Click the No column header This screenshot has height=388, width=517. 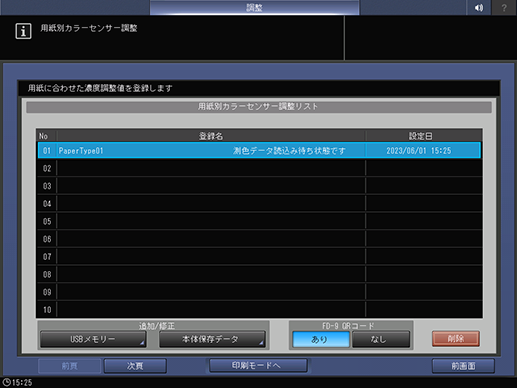coord(46,136)
